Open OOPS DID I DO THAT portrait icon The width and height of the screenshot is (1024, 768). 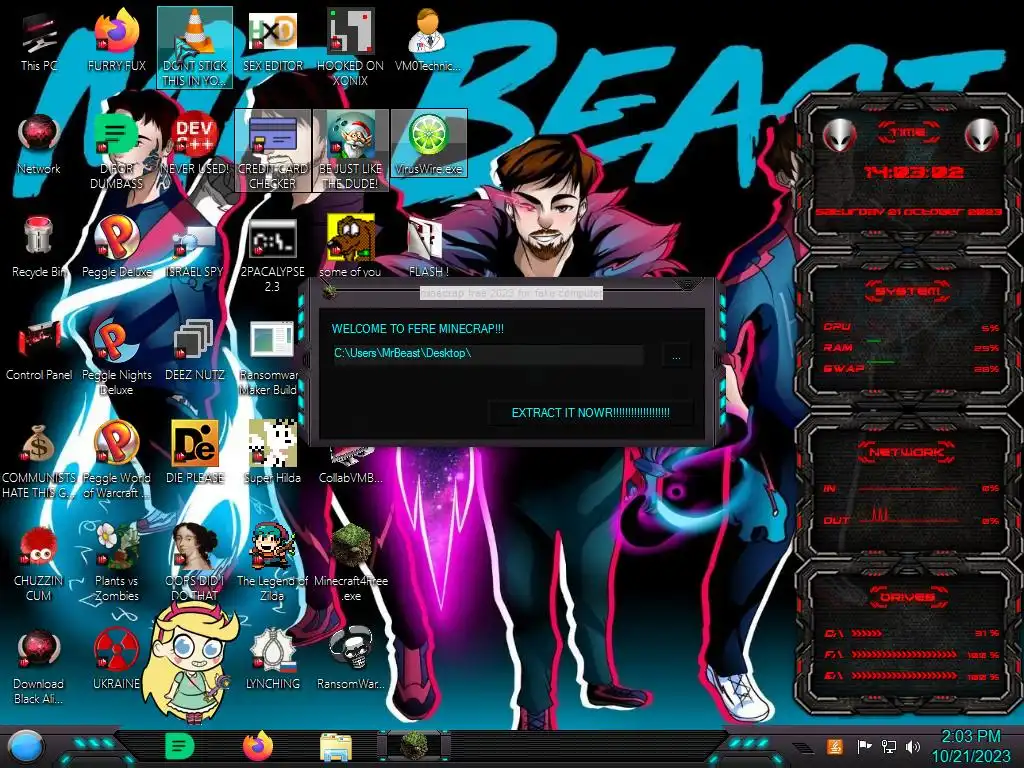[x=195, y=563]
